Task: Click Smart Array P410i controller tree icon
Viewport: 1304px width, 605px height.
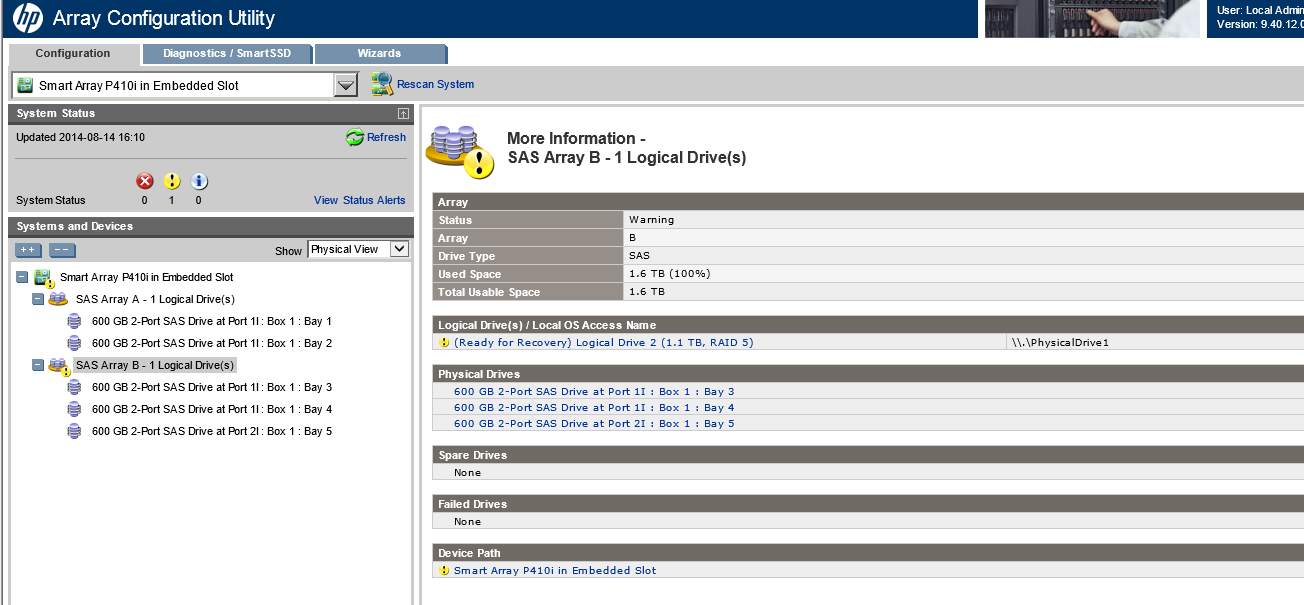Action: 44,278
